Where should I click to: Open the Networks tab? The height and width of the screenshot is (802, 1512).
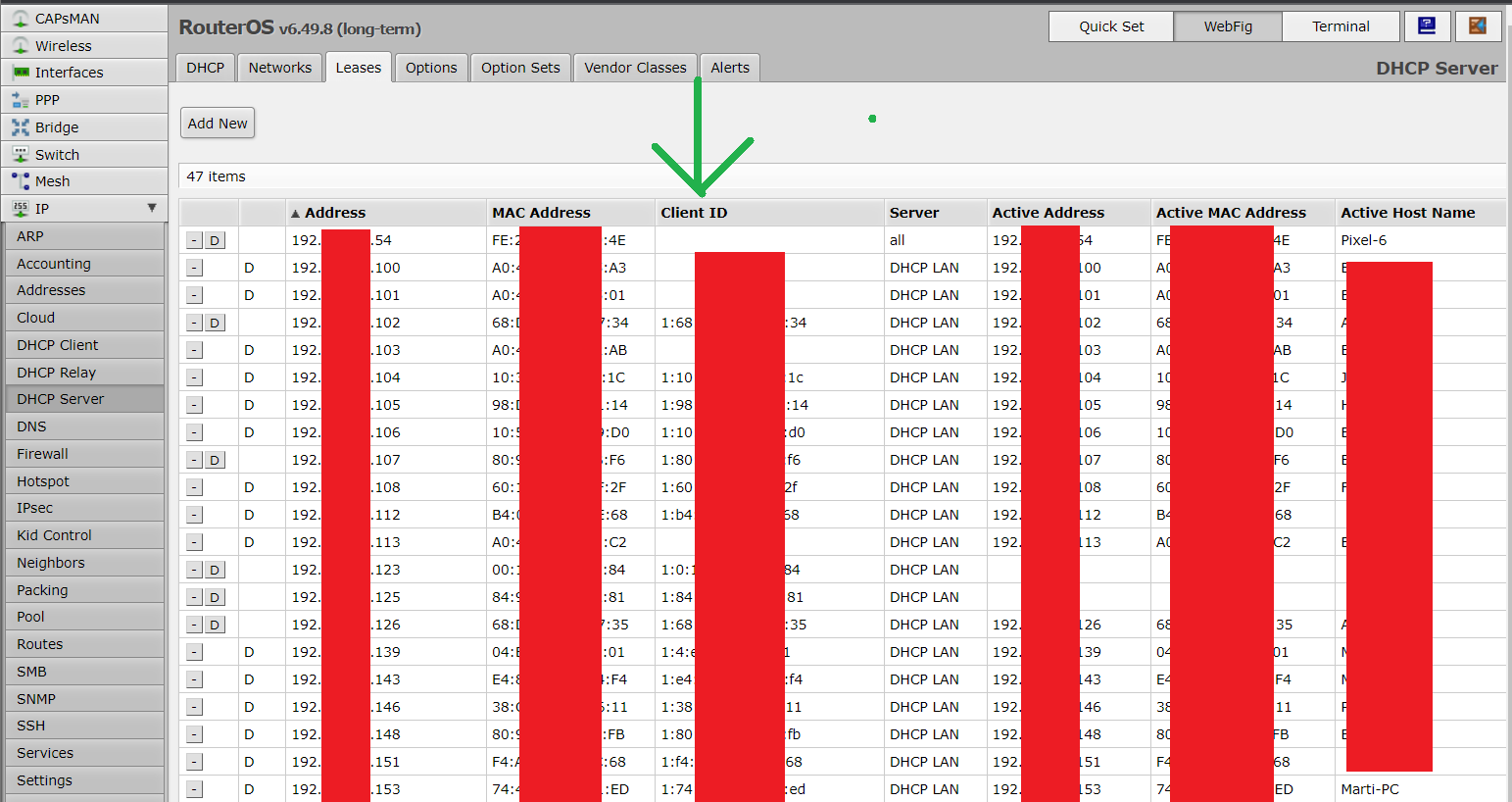point(280,68)
